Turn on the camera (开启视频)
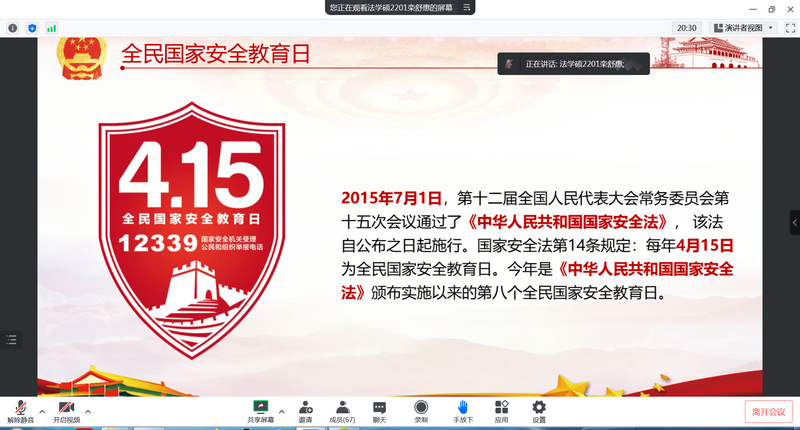800x430 pixels. [67, 410]
